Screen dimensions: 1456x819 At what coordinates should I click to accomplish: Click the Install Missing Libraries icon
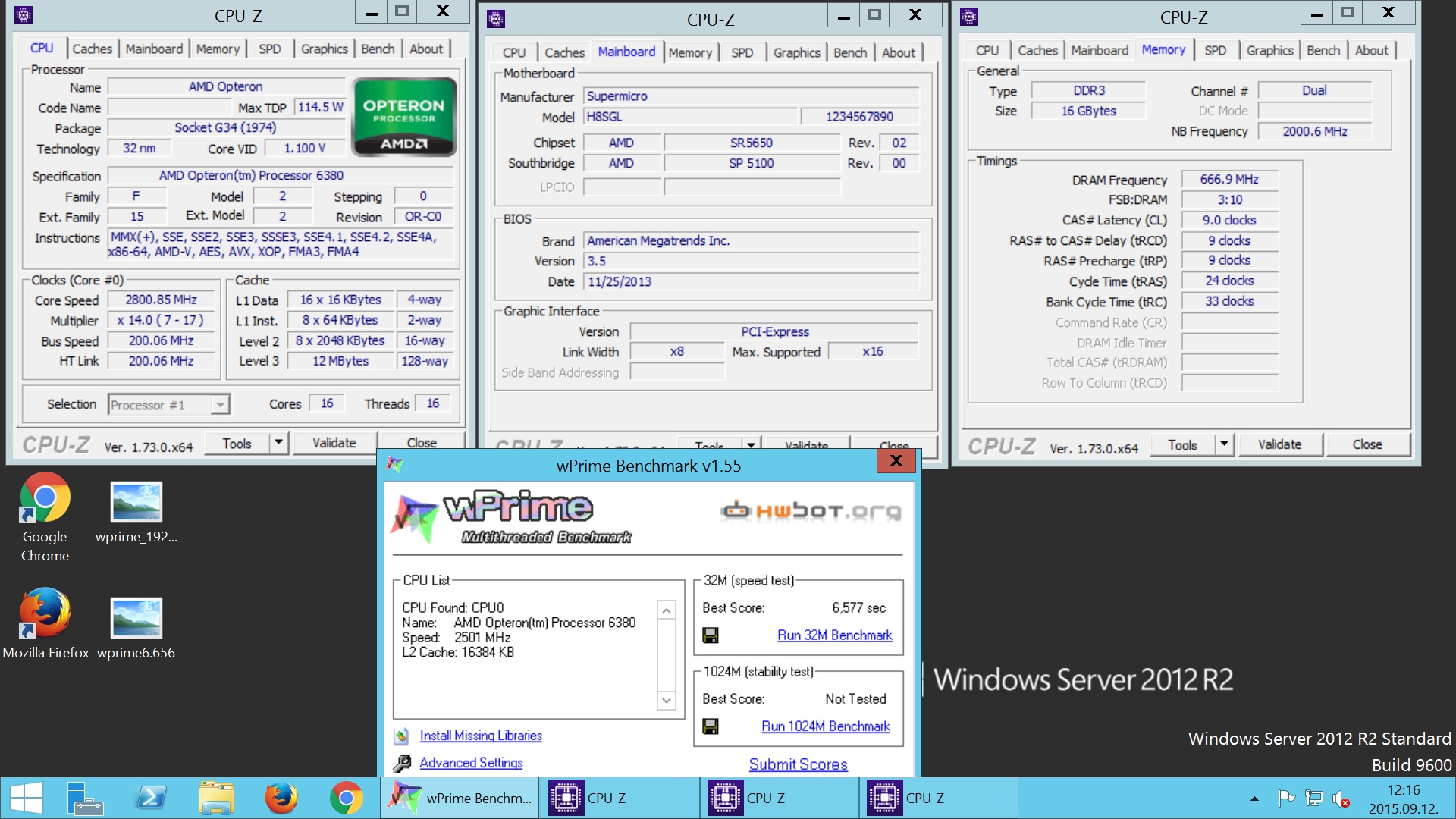tap(402, 736)
